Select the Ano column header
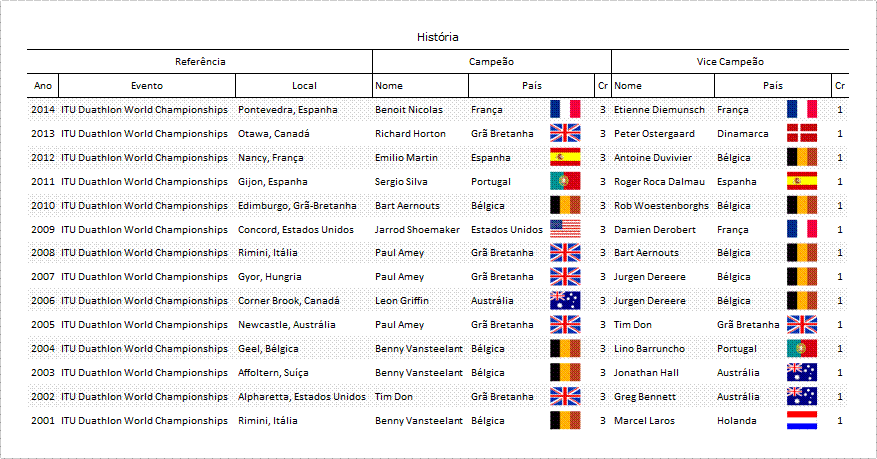Image resolution: width=877 pixels, height=459 pixels. (43, 86)
